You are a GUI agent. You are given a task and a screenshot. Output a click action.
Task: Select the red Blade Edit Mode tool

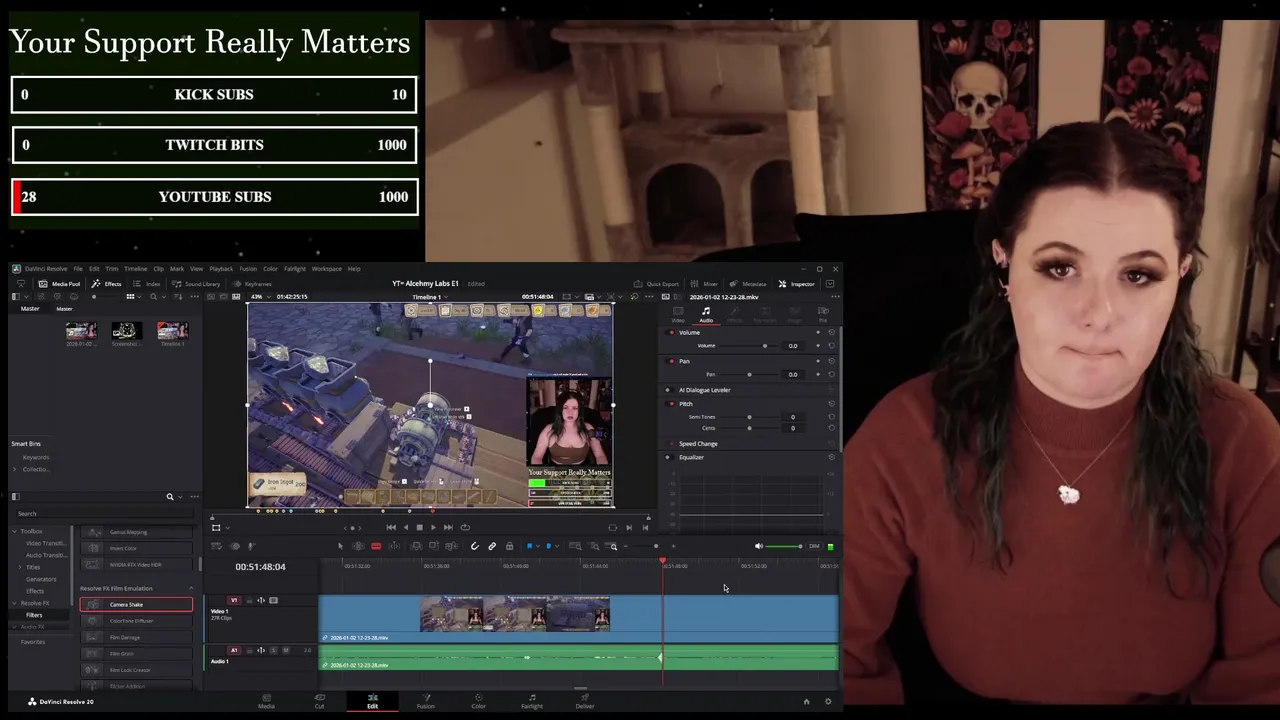coord(376,546)
